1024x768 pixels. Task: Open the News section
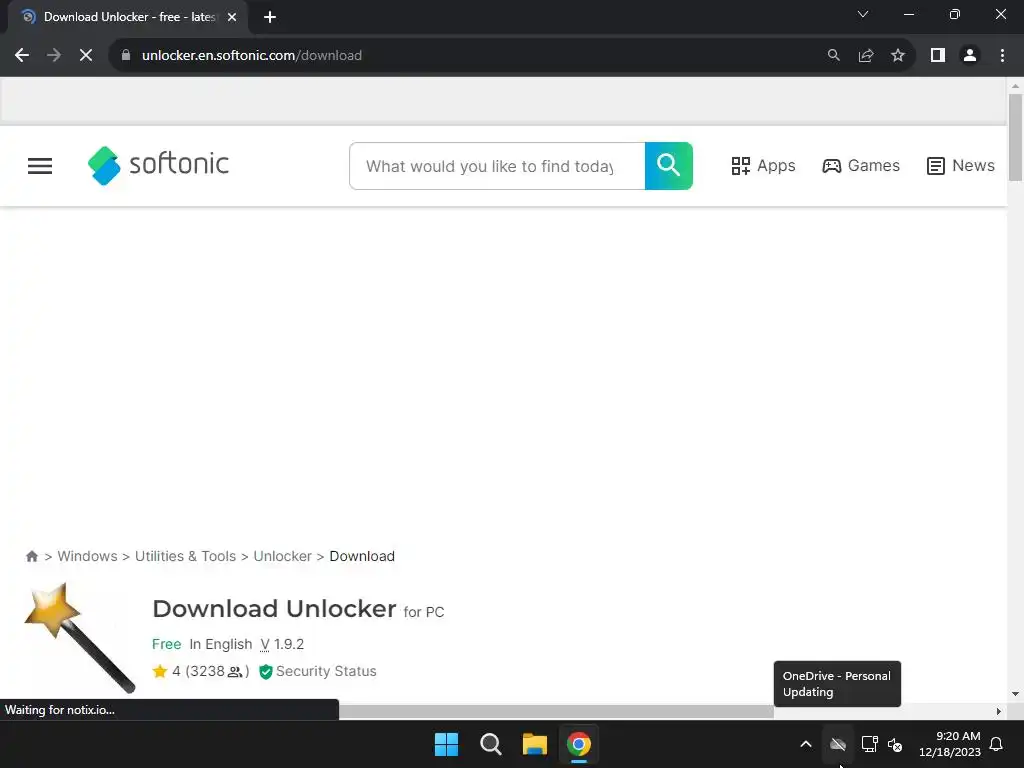coord(961,166)
